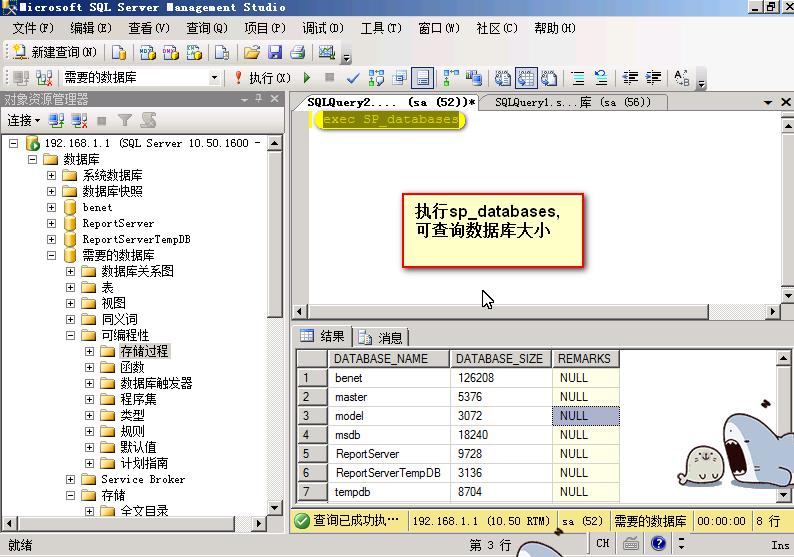Click the Disconnect icon in Object Explorer

(79, 121)
